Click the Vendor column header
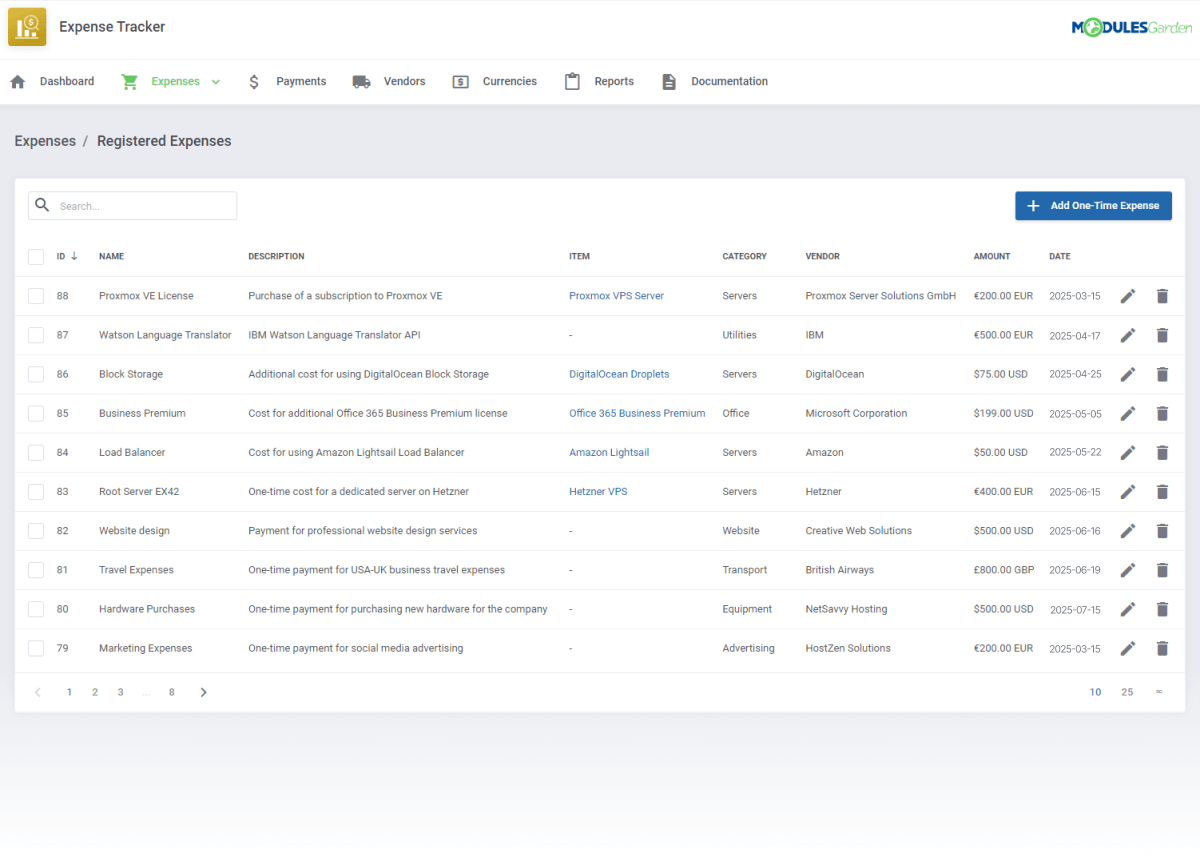Viewport: 1200px width, 860px height. click(823, 257)
